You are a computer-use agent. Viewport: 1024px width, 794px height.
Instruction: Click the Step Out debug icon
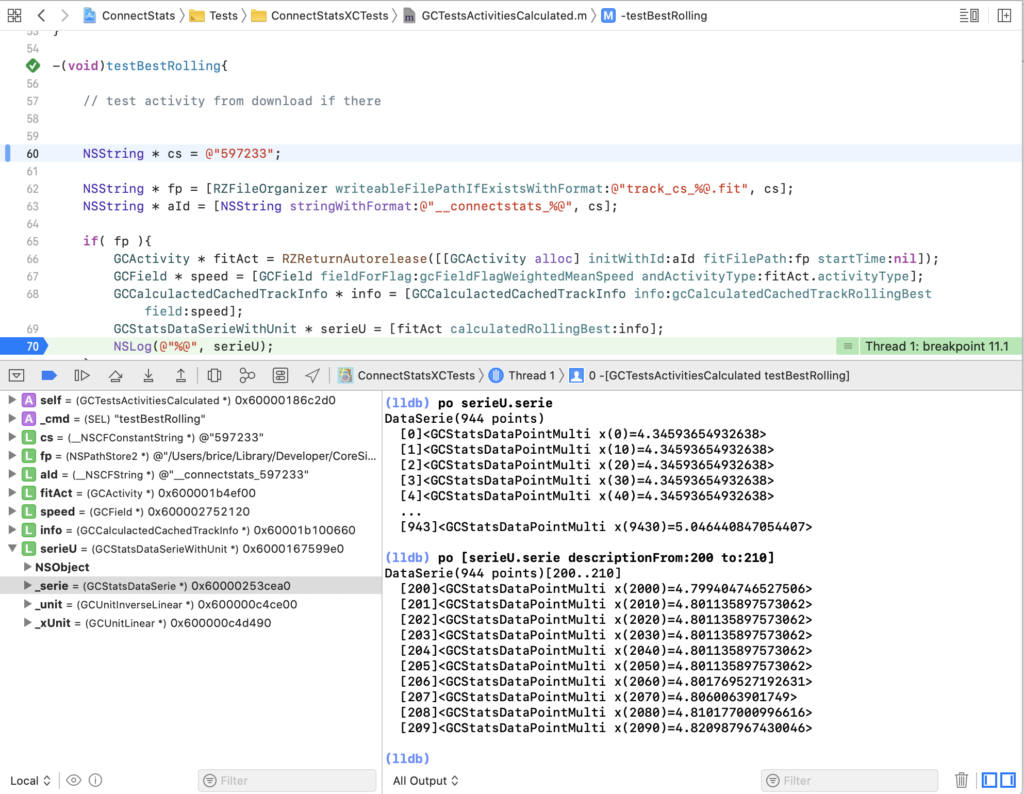[181, 375]
